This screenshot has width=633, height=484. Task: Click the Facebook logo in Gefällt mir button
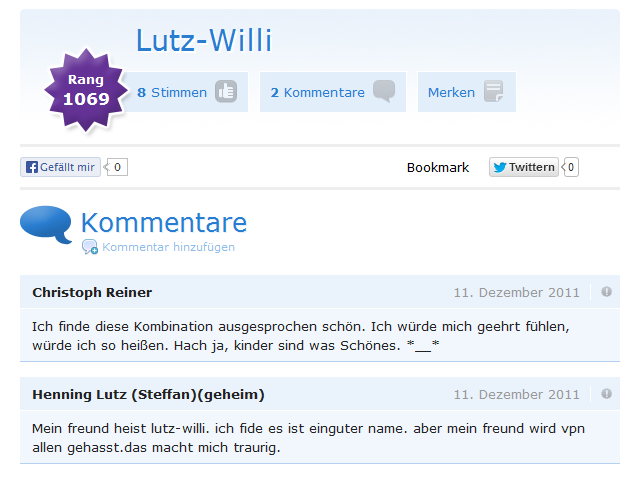pos(31,167)
